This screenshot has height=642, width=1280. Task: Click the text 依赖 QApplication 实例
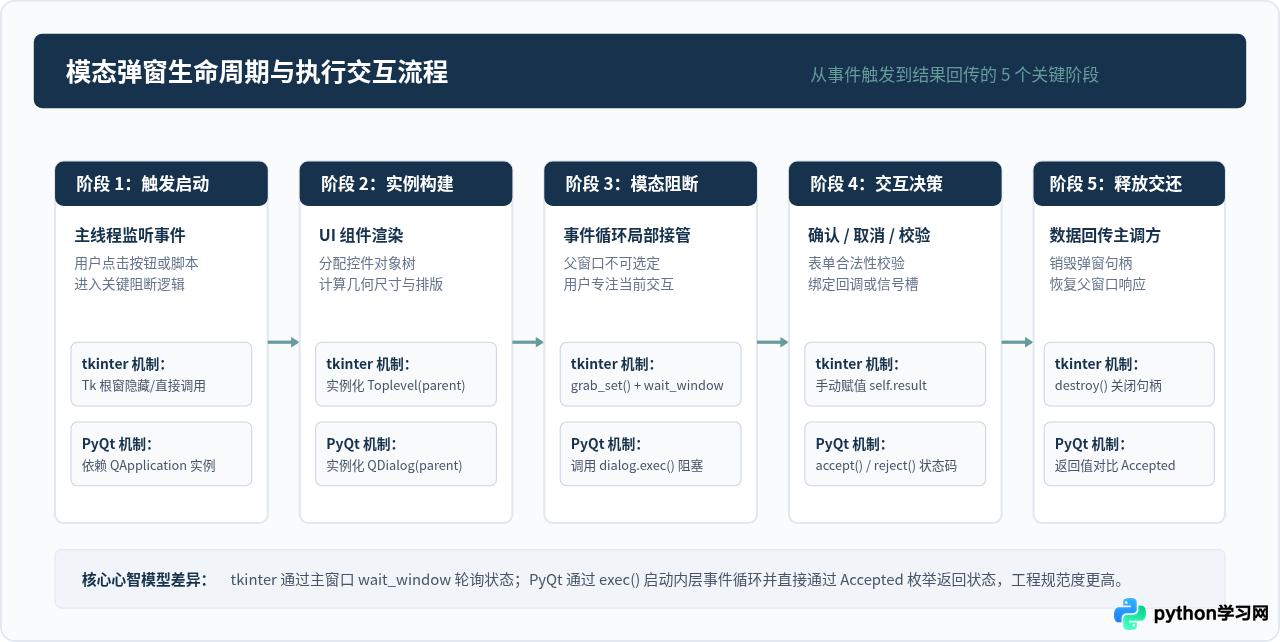149,466
